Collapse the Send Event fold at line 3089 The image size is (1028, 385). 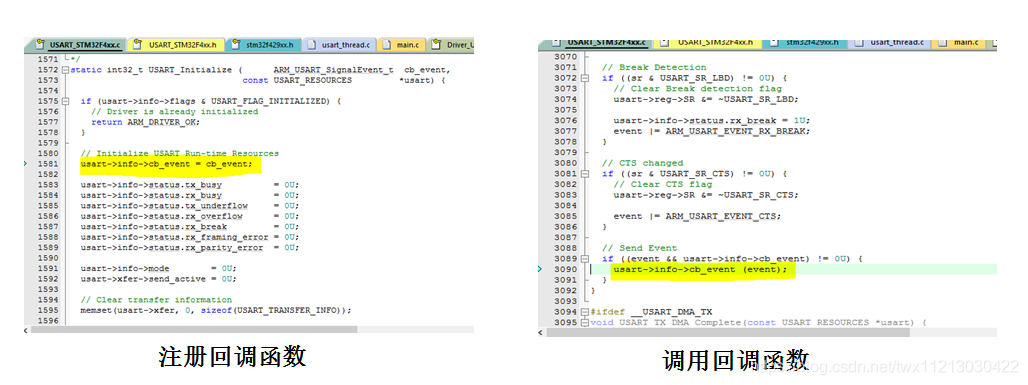pyautogui.click(x=585, y=259)
